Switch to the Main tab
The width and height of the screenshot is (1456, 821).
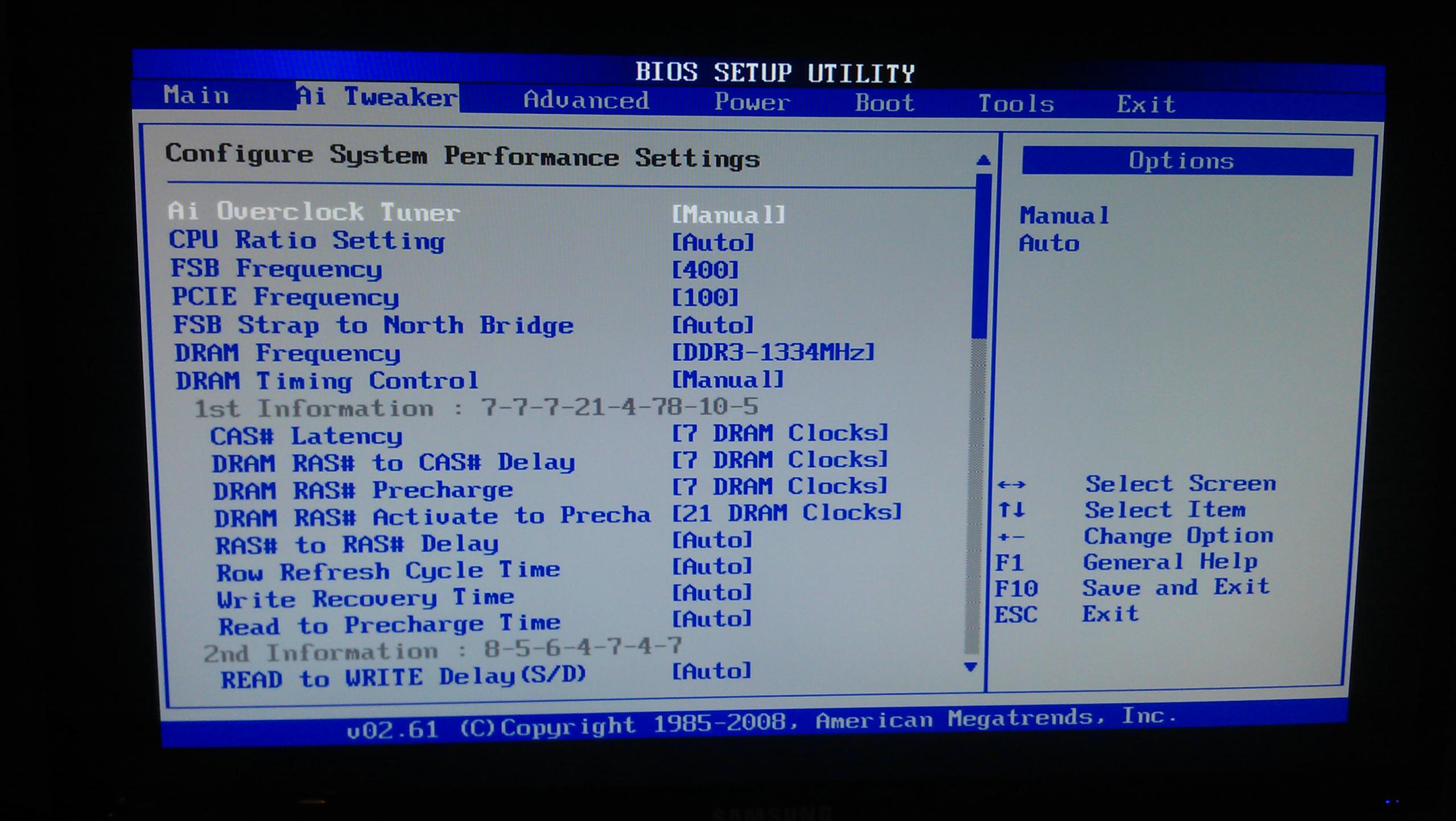click(x=196, y=95)
